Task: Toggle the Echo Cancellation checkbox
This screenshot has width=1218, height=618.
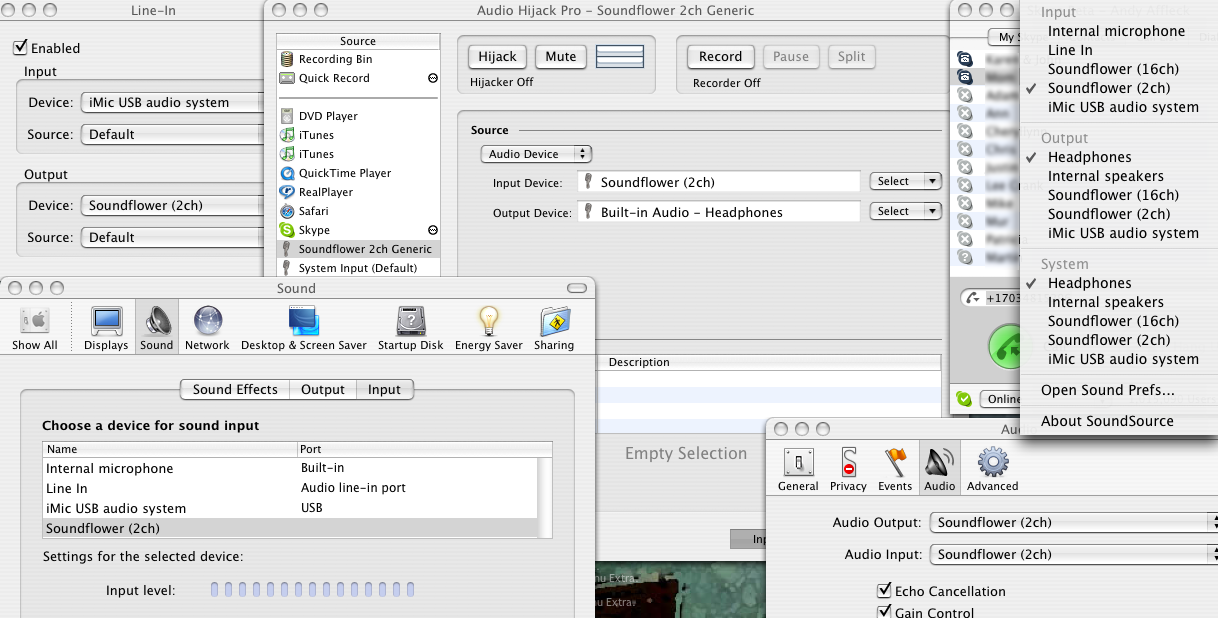Action: coord(884,591)
